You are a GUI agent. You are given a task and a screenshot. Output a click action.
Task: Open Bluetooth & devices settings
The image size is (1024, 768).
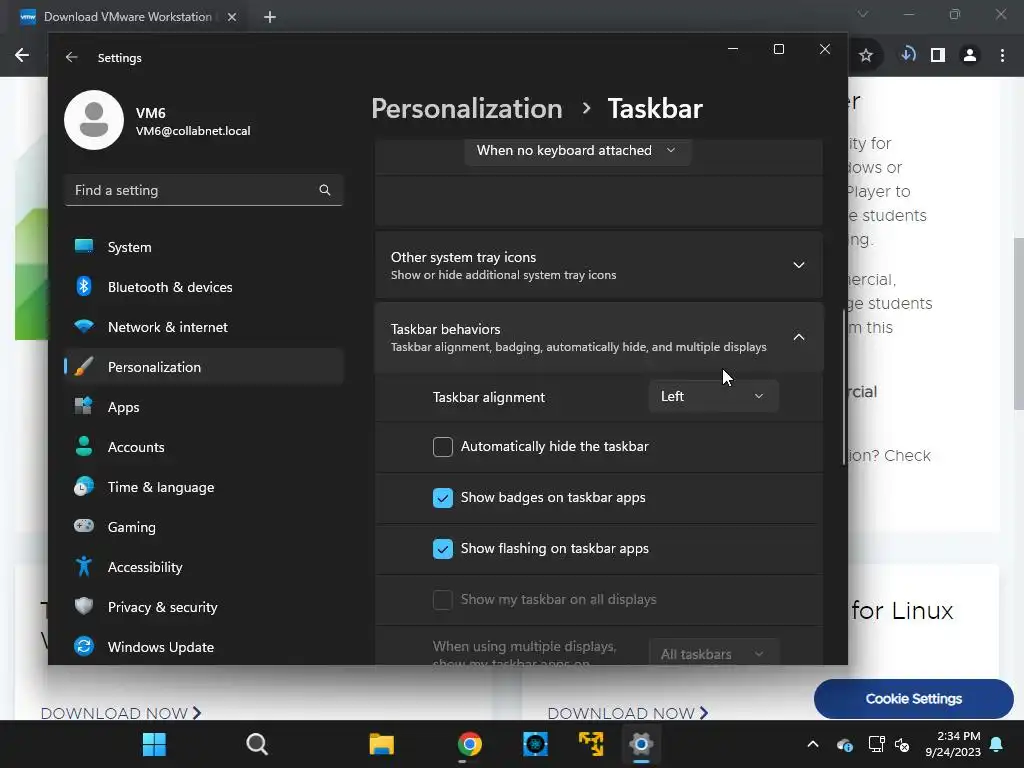coord(204,287)
